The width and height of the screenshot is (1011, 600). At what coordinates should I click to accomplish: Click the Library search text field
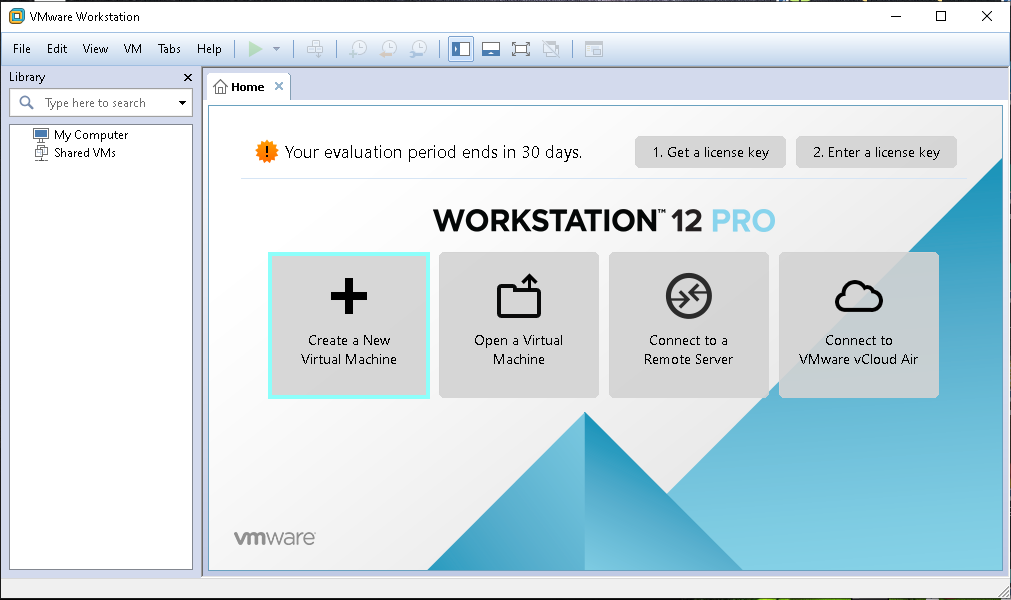(103, 103)
